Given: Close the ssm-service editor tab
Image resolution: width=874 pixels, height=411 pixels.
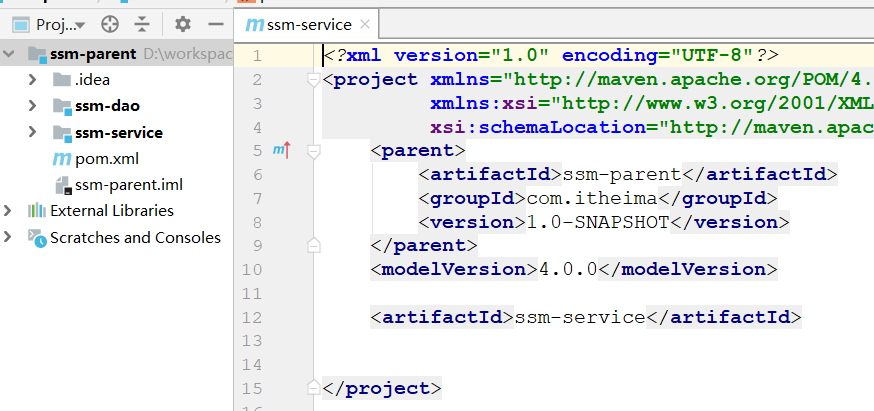Looking at the screenshot, I should (363, 24).
